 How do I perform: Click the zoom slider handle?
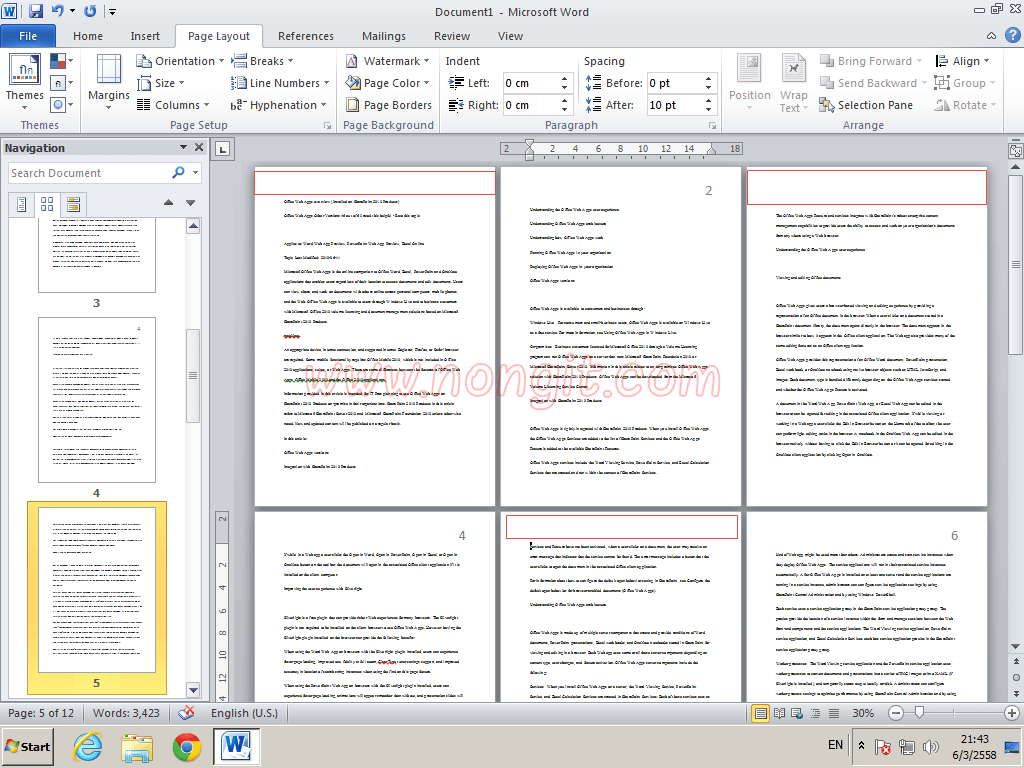click(x=920, y=713)
